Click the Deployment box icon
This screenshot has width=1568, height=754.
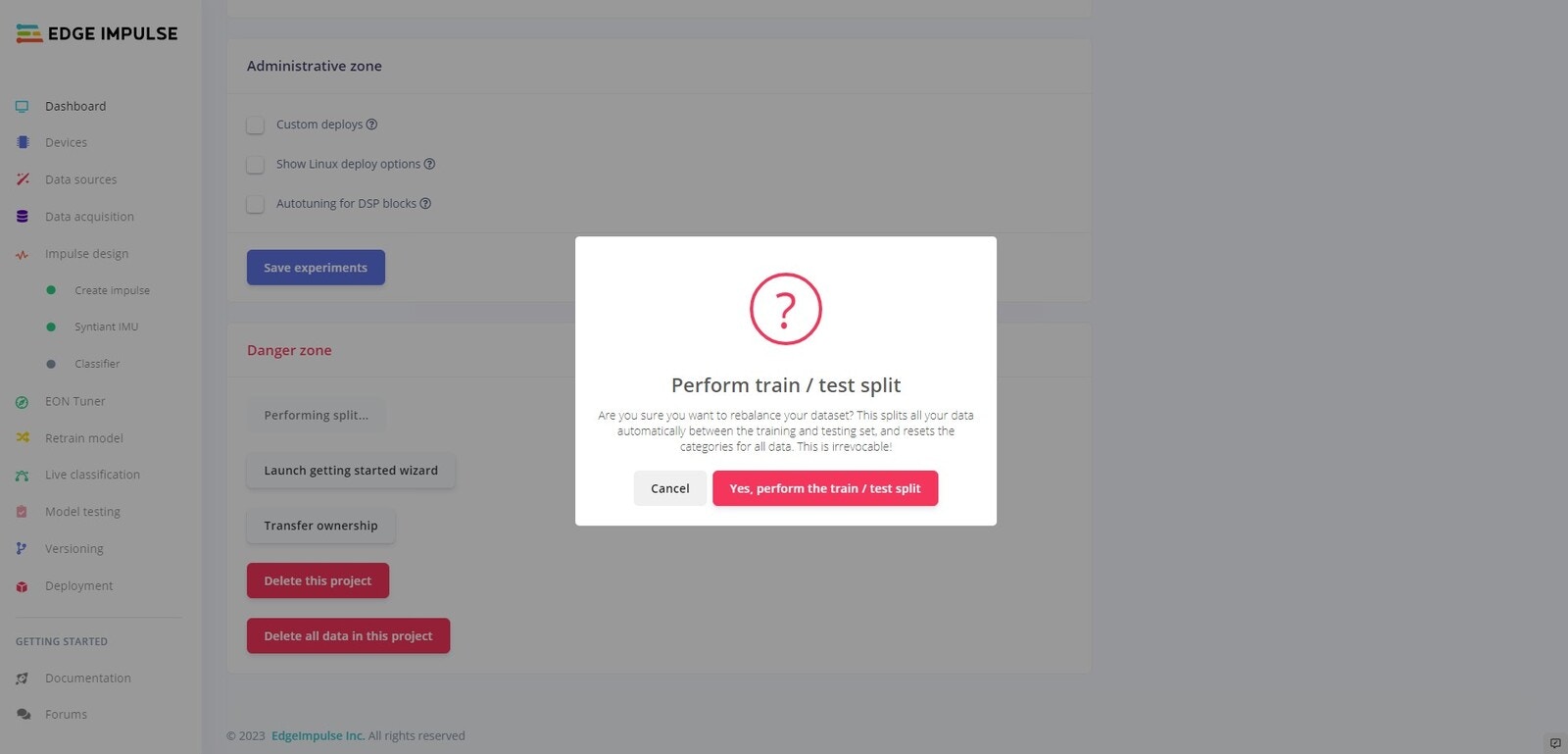[23, 586]
